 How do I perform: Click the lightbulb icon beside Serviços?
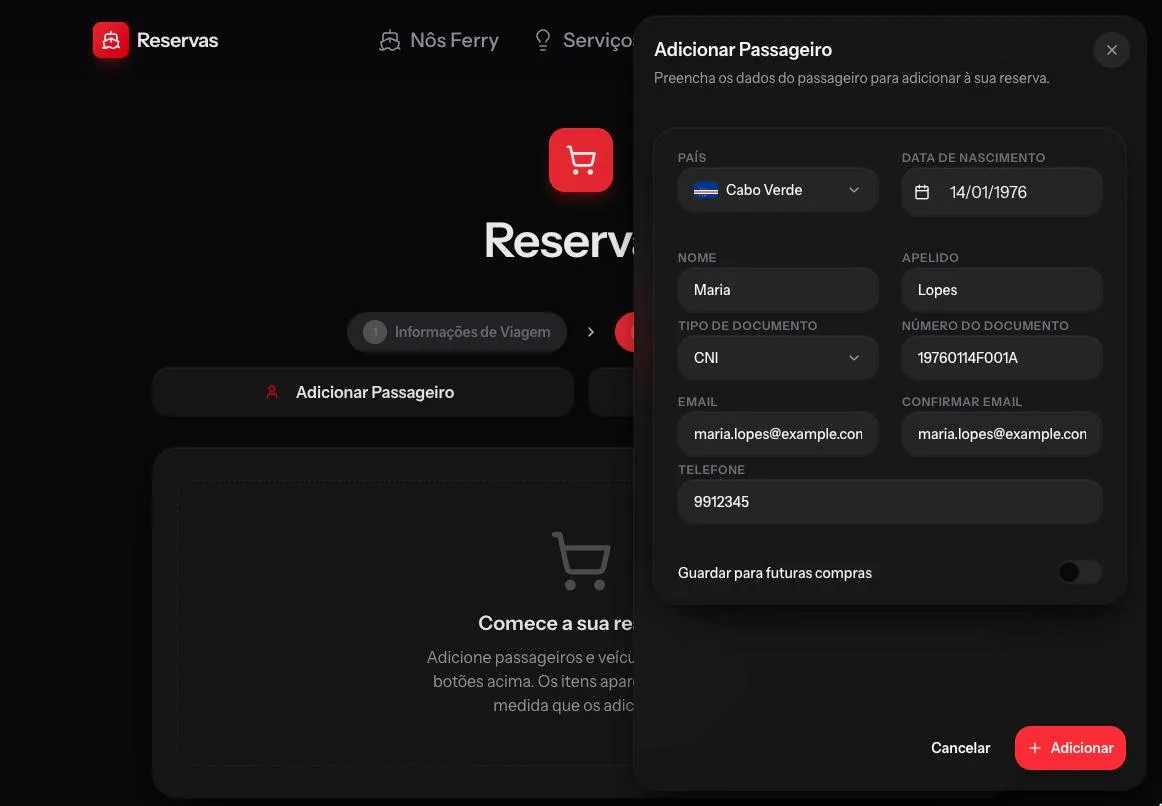[542, 40]
